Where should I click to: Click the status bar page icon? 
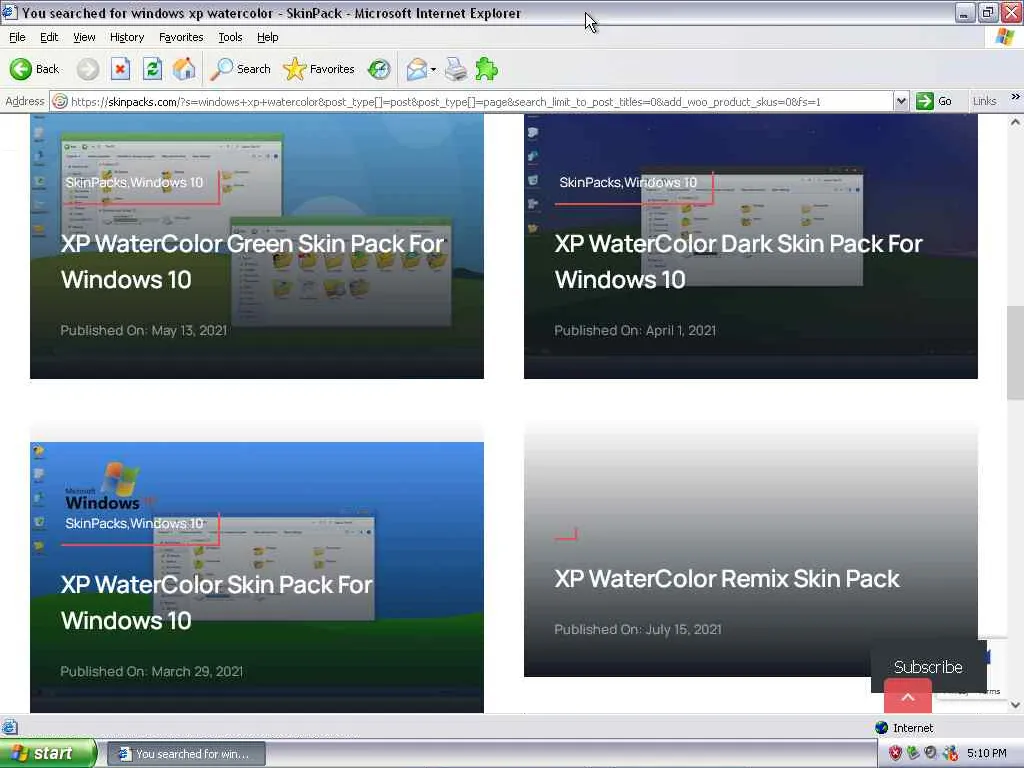(9, 727)
